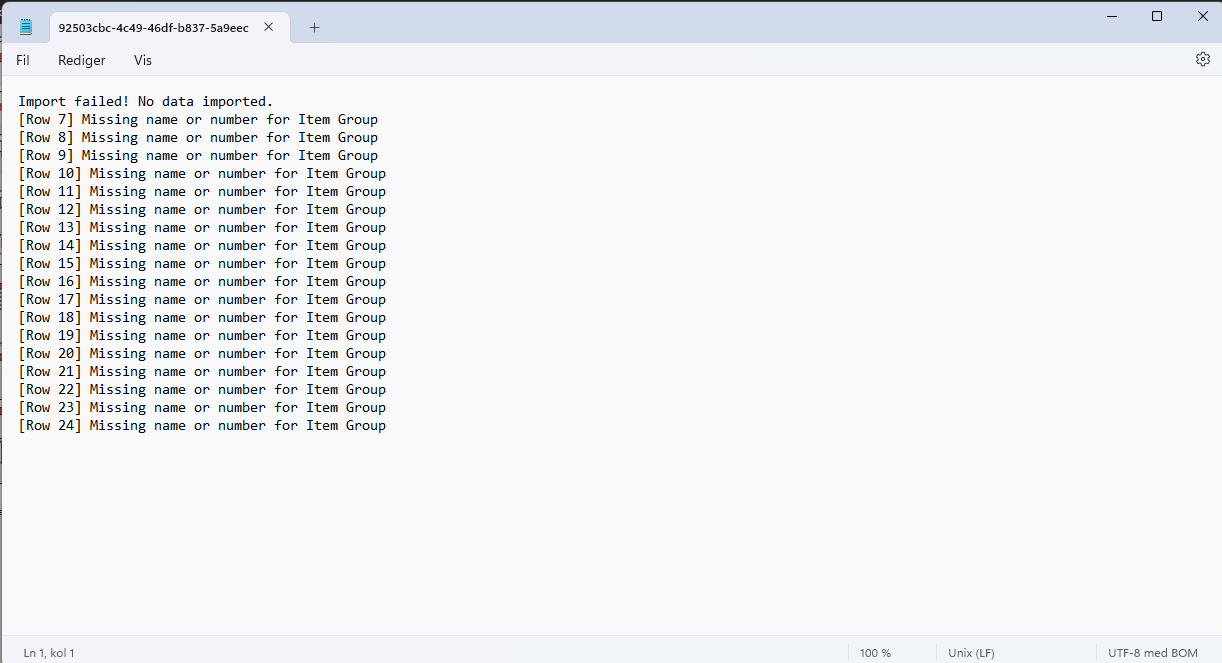The width and height of the screenshot is (1222, 663).
Task: Maximize the Notepad window
Action: [x=1157, y=16]
